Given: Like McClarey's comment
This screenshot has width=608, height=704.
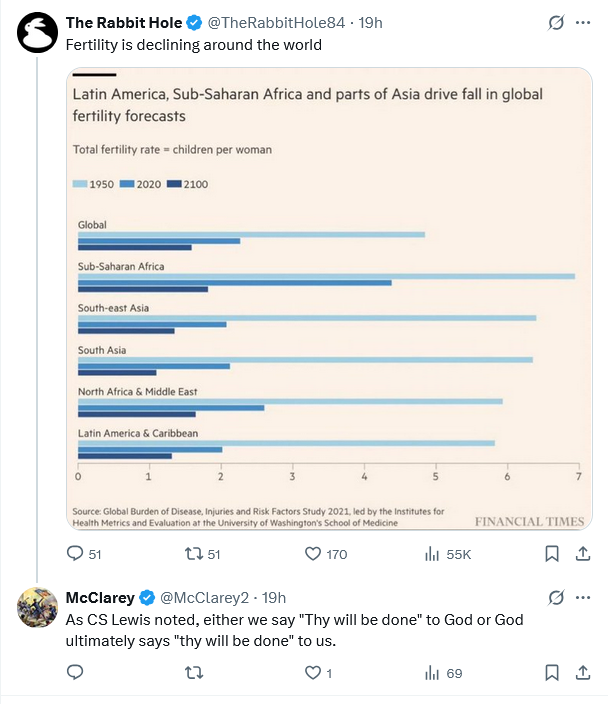Looking at the screenshot, I should (318, 672).
